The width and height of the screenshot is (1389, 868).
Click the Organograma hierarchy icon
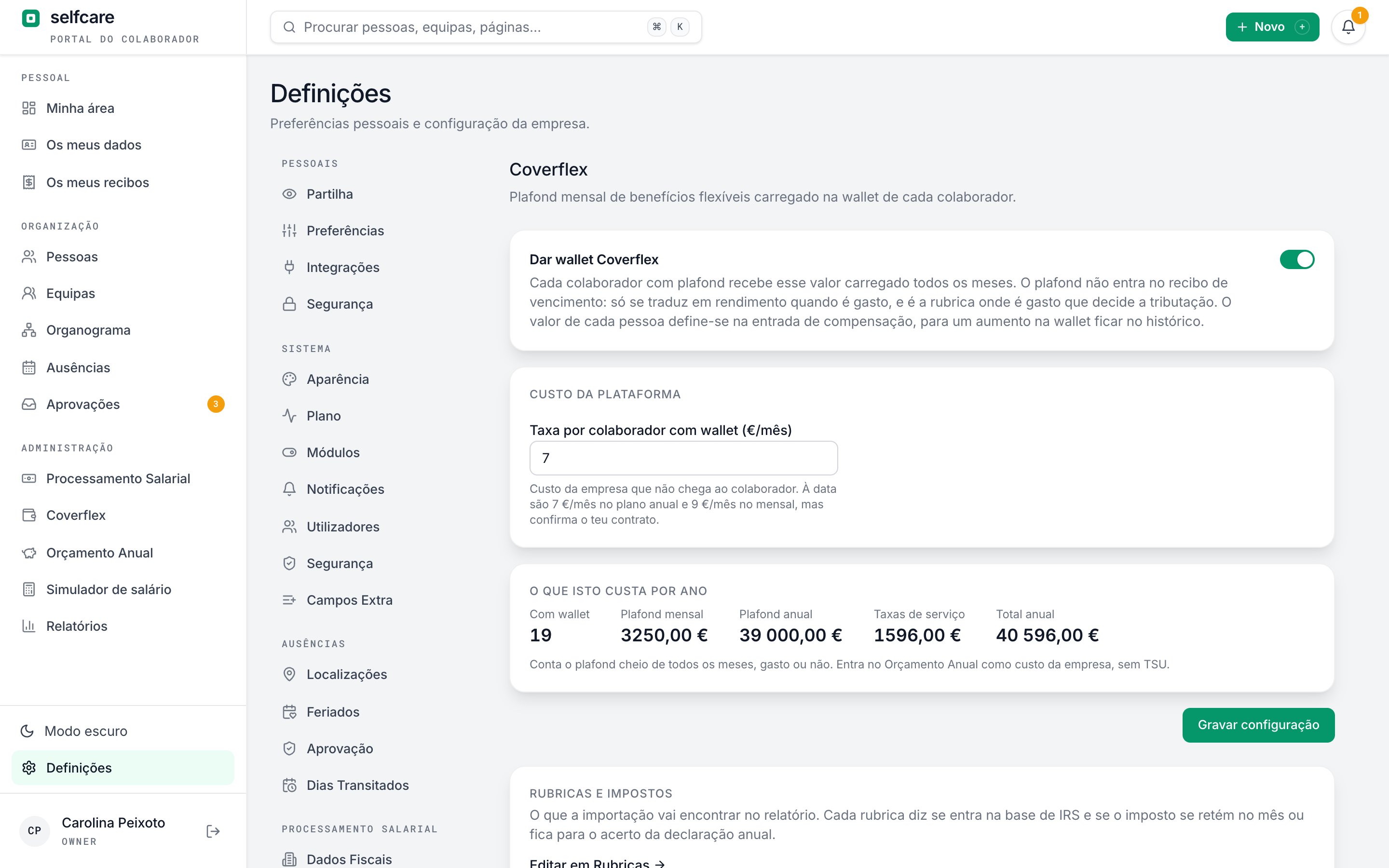click(29, 330)
